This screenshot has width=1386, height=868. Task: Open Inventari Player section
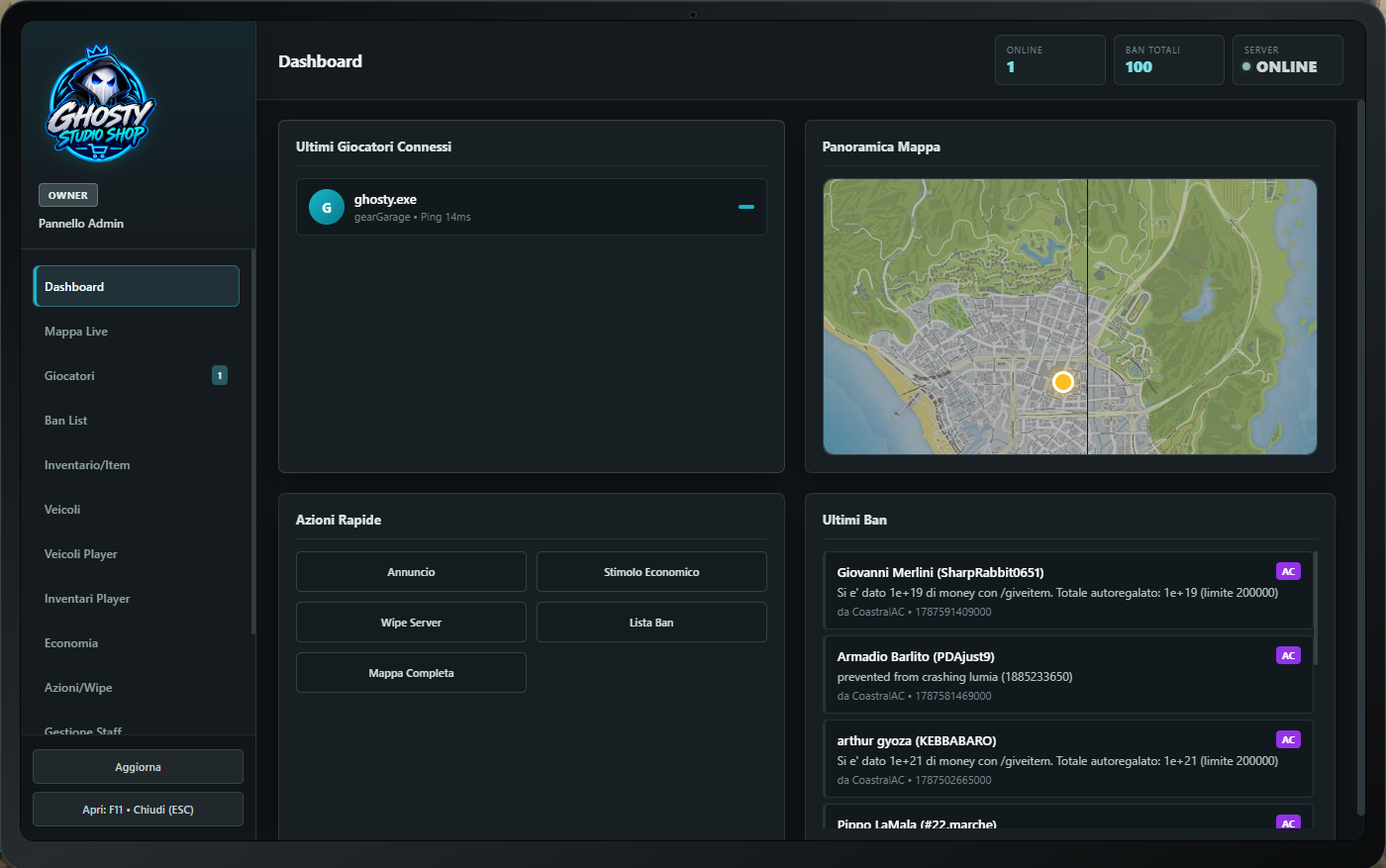coord(137,598)
